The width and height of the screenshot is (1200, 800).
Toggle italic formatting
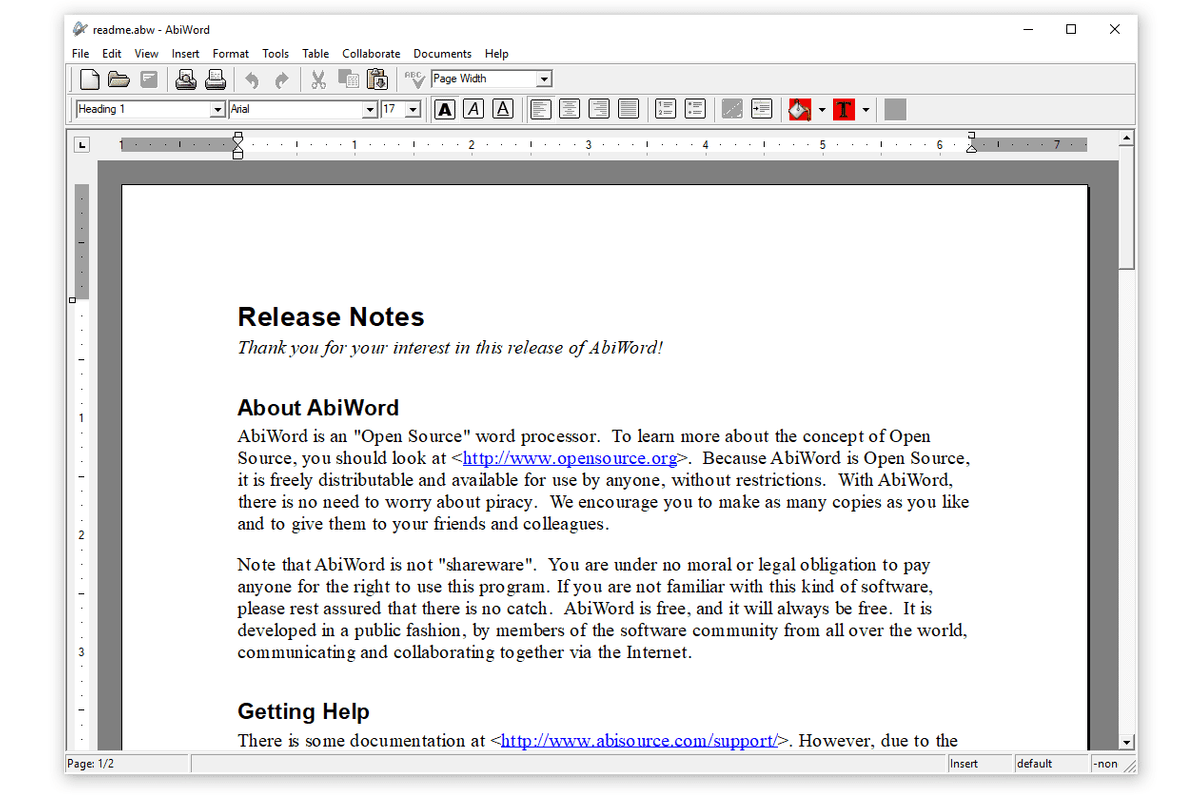click(473, 109)
